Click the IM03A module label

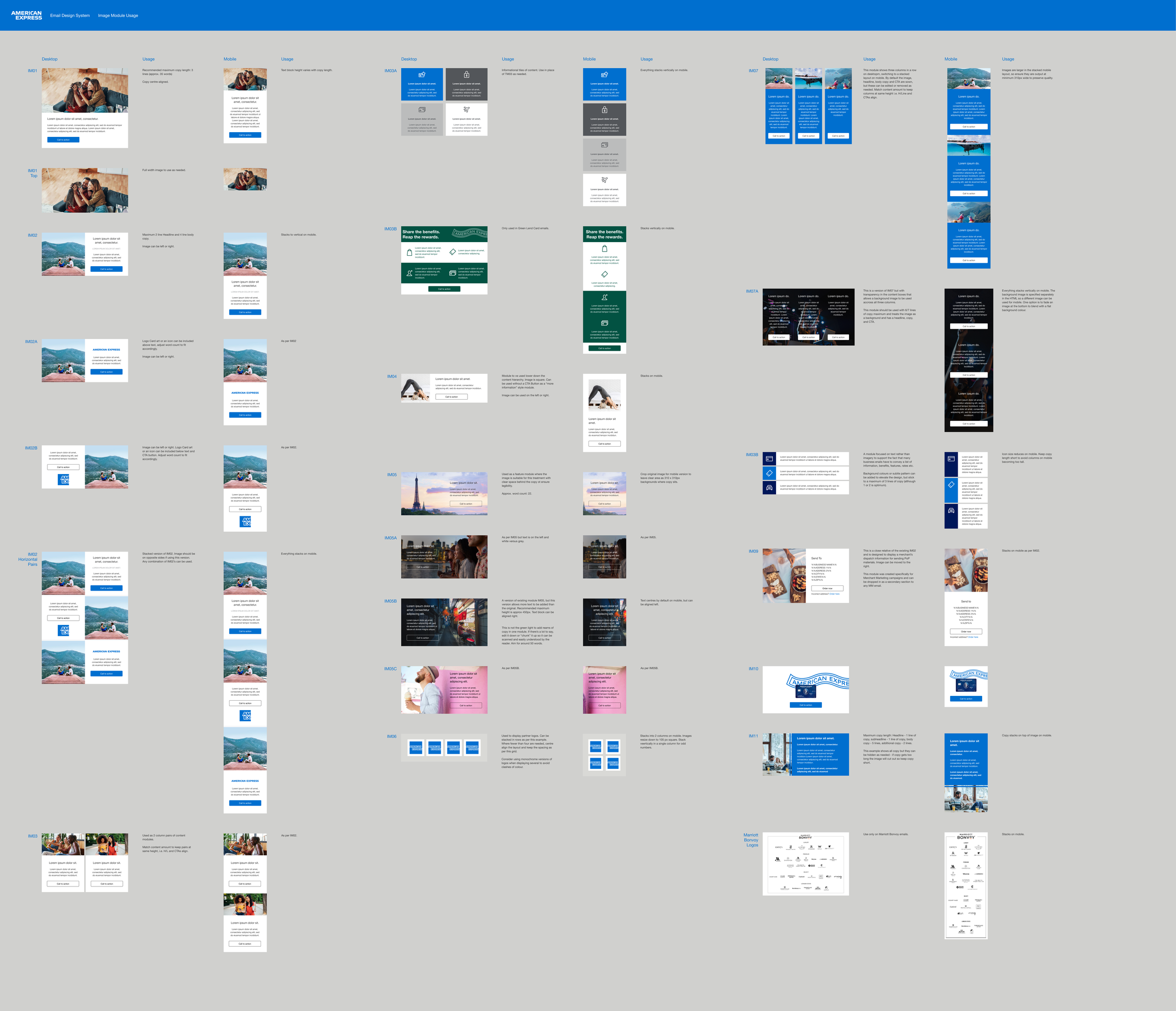(x=390, y=71)
